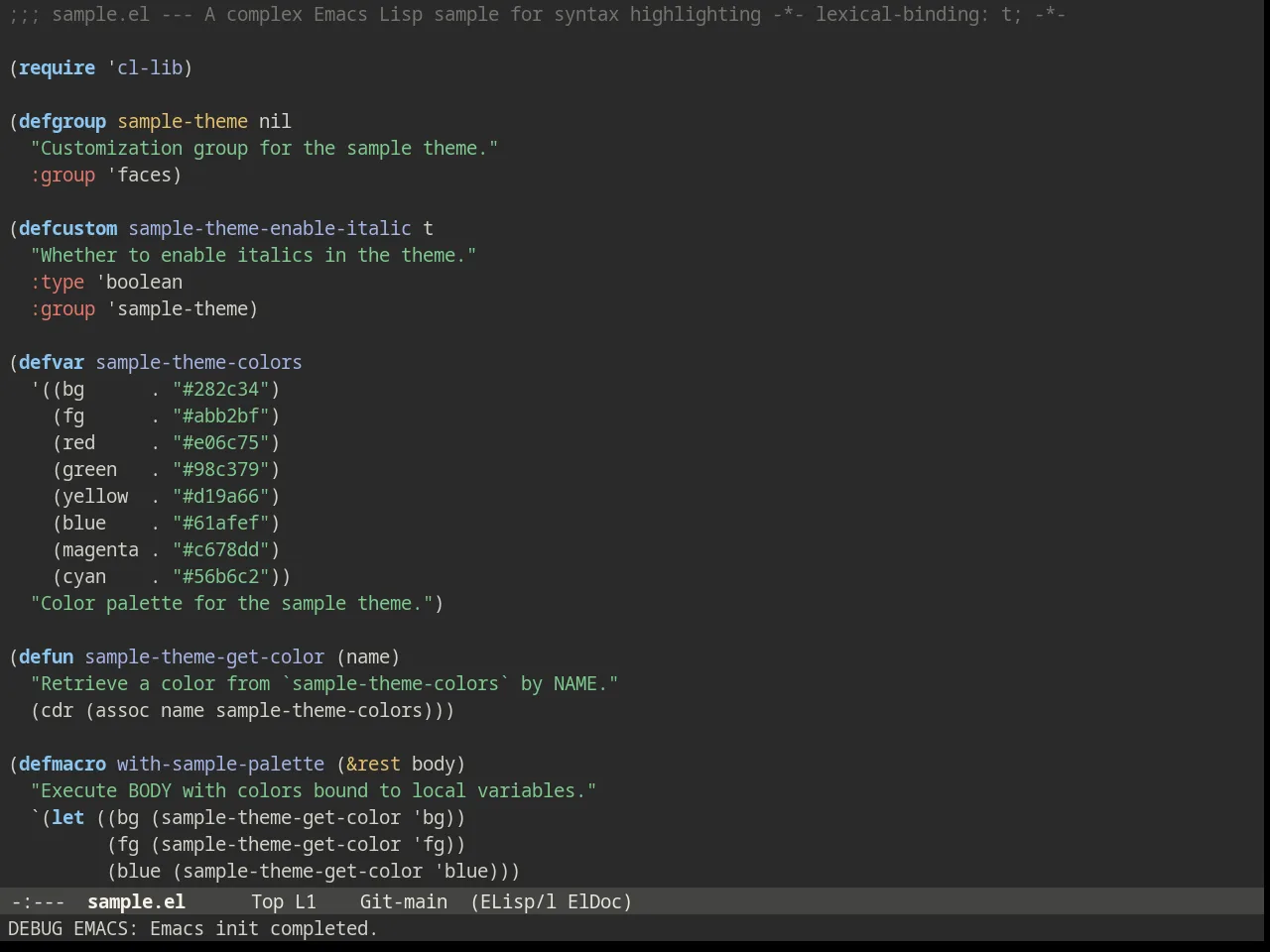1270x952 pixels.
Task: Click 'green' key in the color alist
Action: (90, 469)
